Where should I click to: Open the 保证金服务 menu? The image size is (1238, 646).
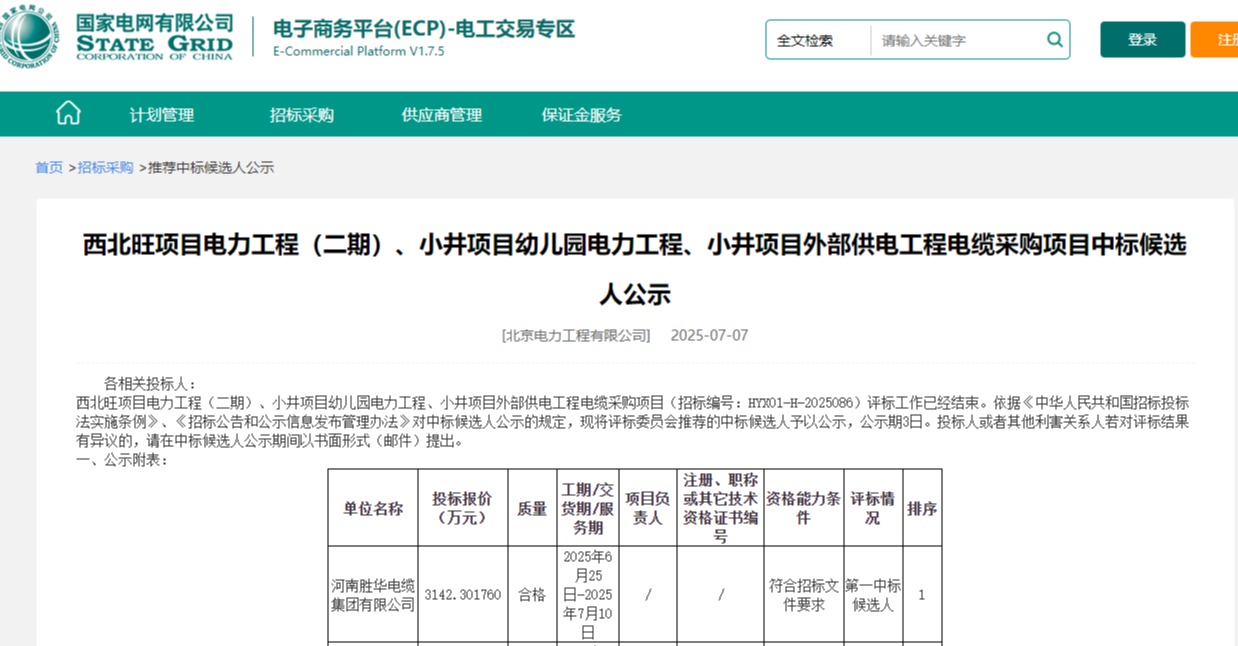(x=582, y=115)
